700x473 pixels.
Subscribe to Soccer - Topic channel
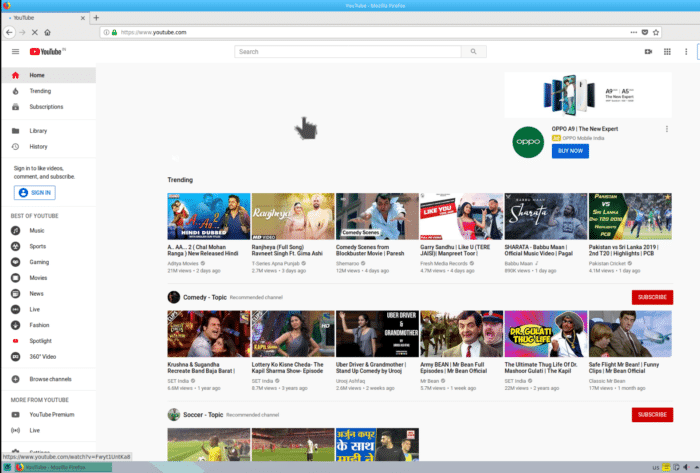(x=652, y=415)
